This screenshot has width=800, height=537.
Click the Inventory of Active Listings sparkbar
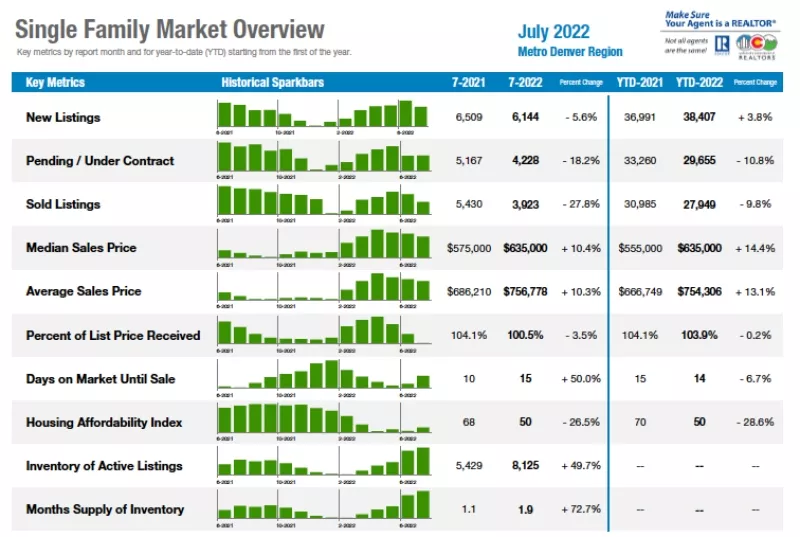point(323,465)
